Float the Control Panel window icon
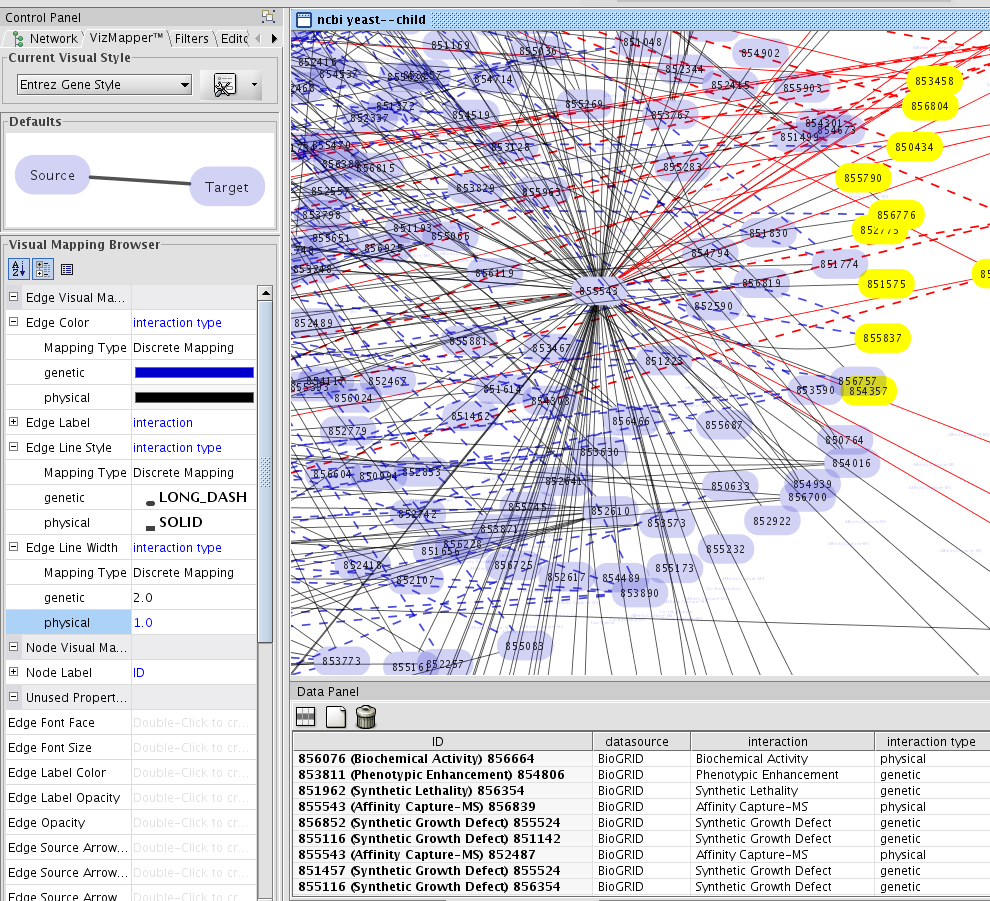This screenshot has width=990, height=901. [x=268, y=17]
